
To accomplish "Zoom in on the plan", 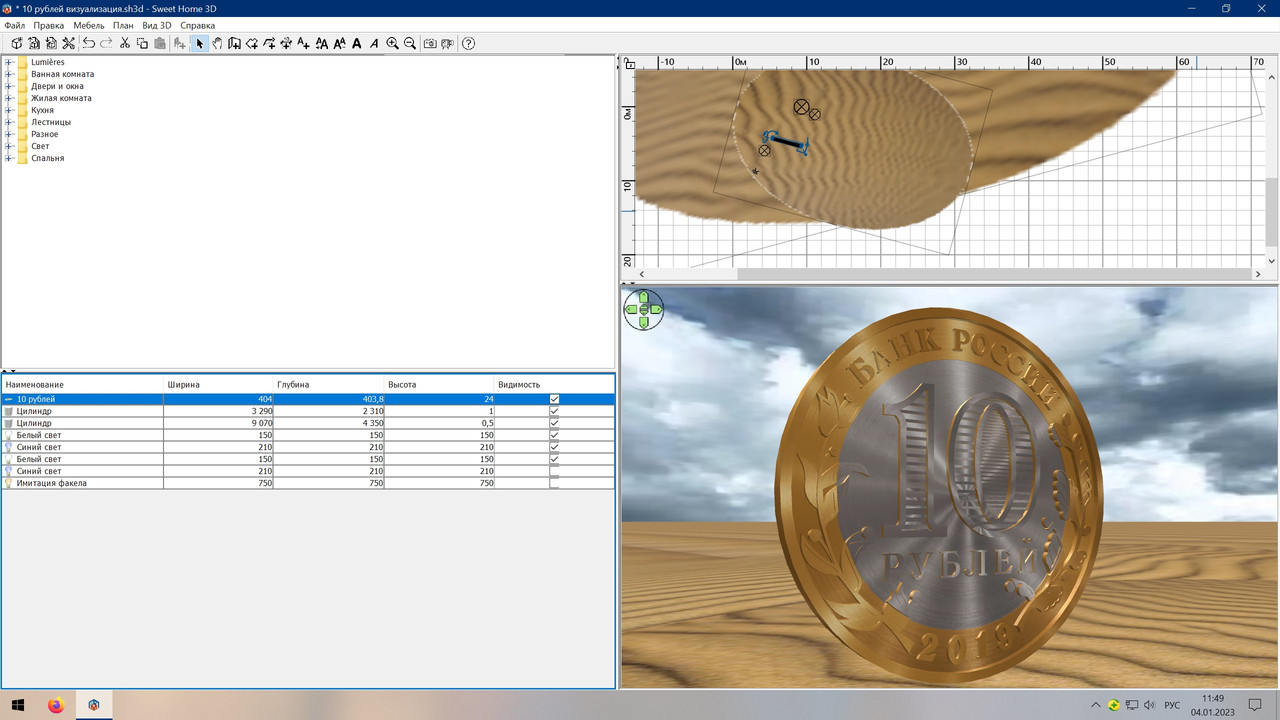I will [x=392, y=44].
